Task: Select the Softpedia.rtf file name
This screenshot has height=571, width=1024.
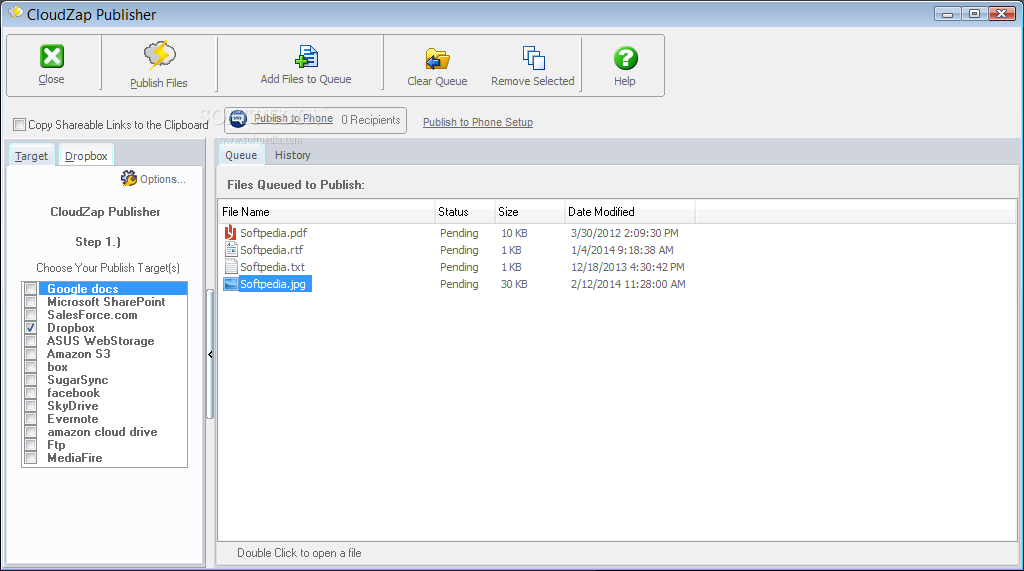Action: [x=272, y=250]
